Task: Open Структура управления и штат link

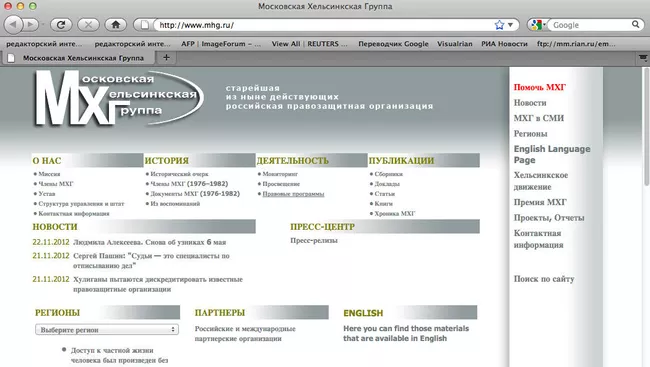Action: click(81, 204)
